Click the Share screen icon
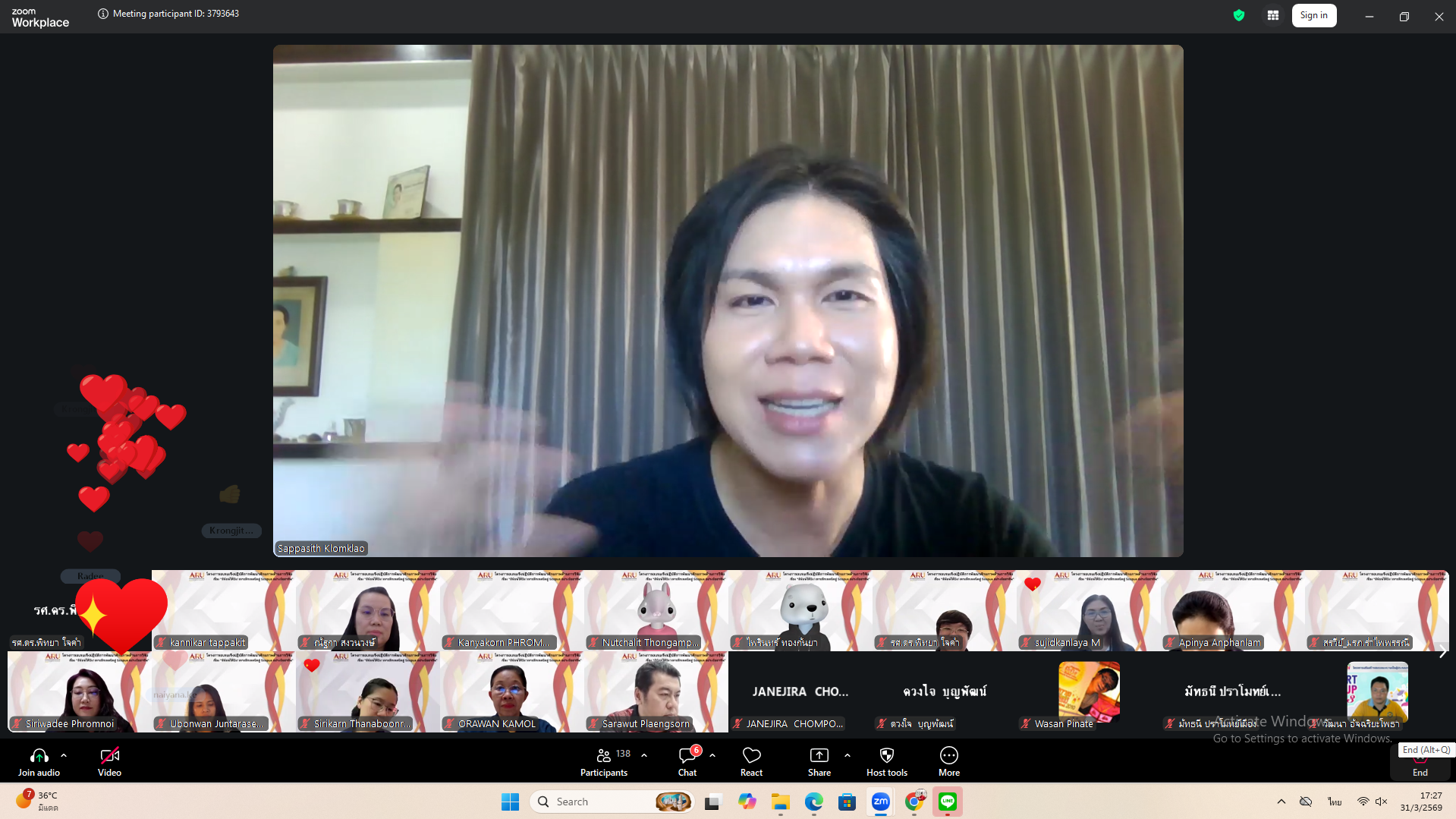The image size is (1456, 819). (819, 755)
